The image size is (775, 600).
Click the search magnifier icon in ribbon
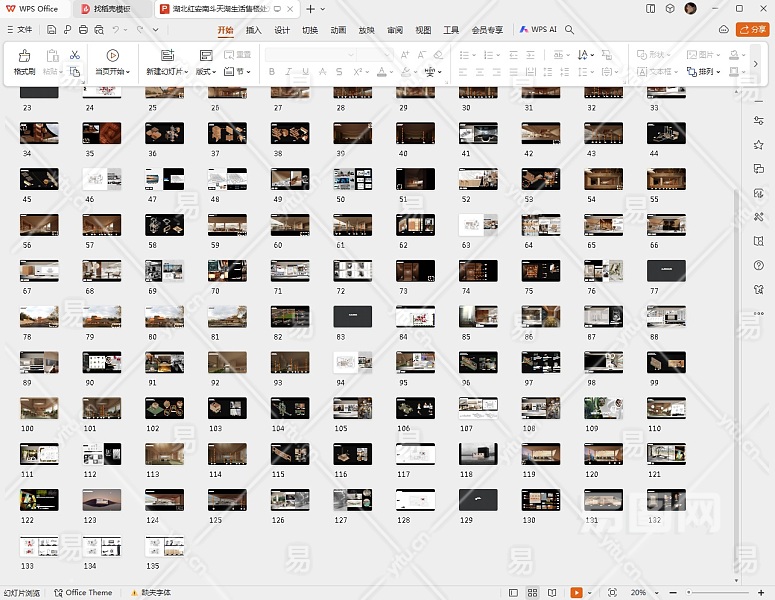[570, 30]
